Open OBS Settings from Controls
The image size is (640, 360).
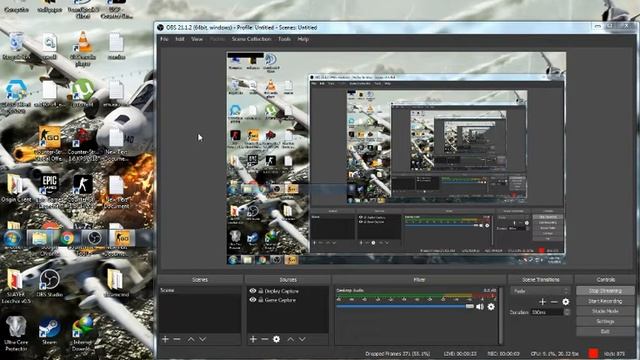[605, 322]
